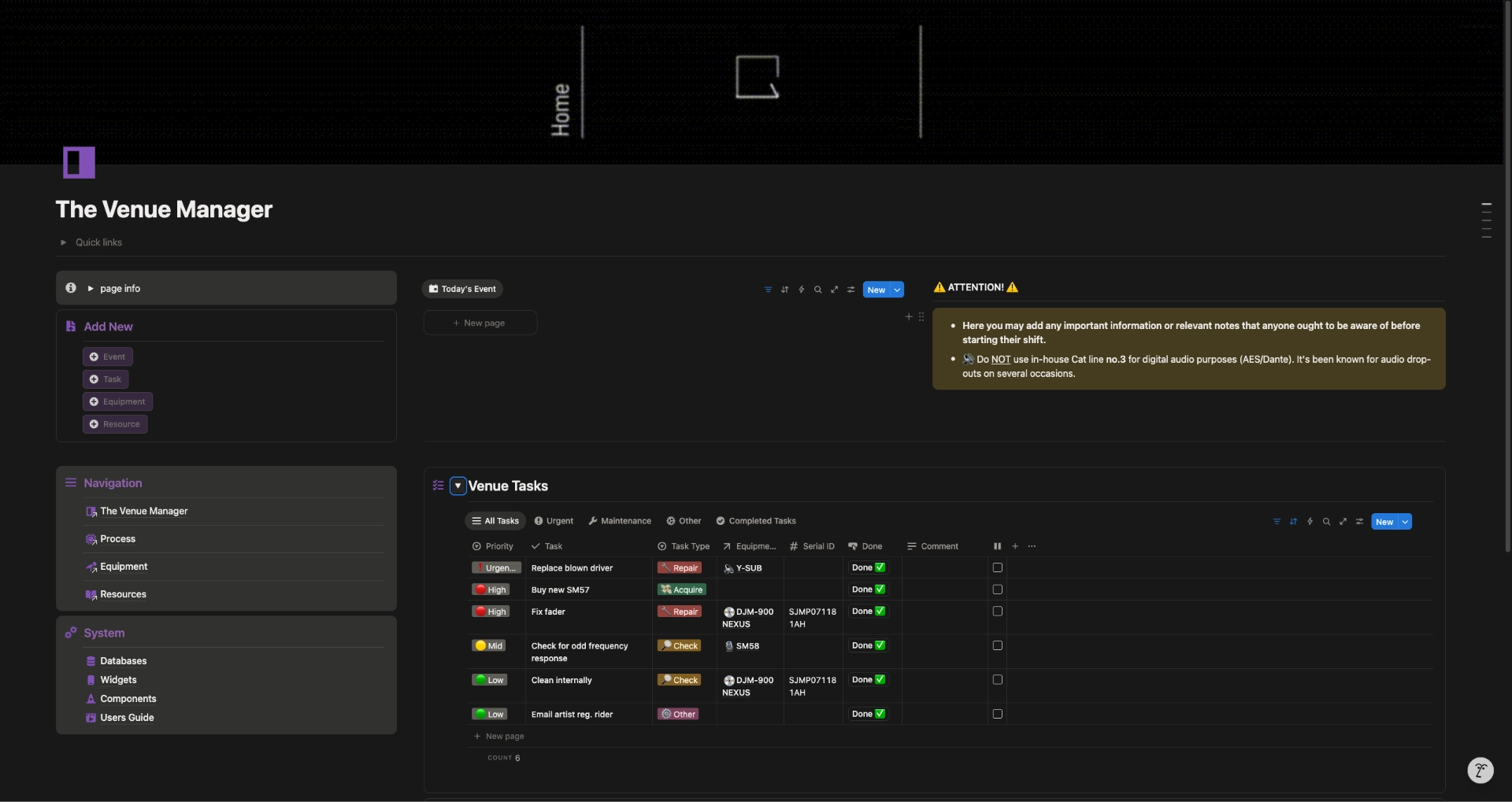Expand the Quick links toggle
Image resolution: width=1512 pixels, height=802 pixels.
[x=64, y=242]
